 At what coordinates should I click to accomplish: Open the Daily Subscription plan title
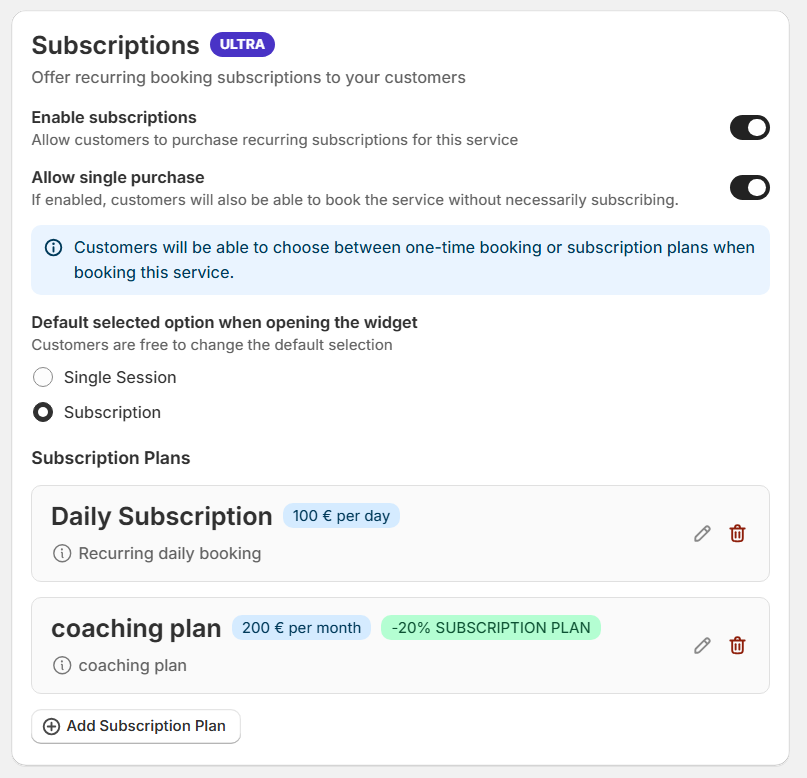pyautogui.click(x=161, y=516)
